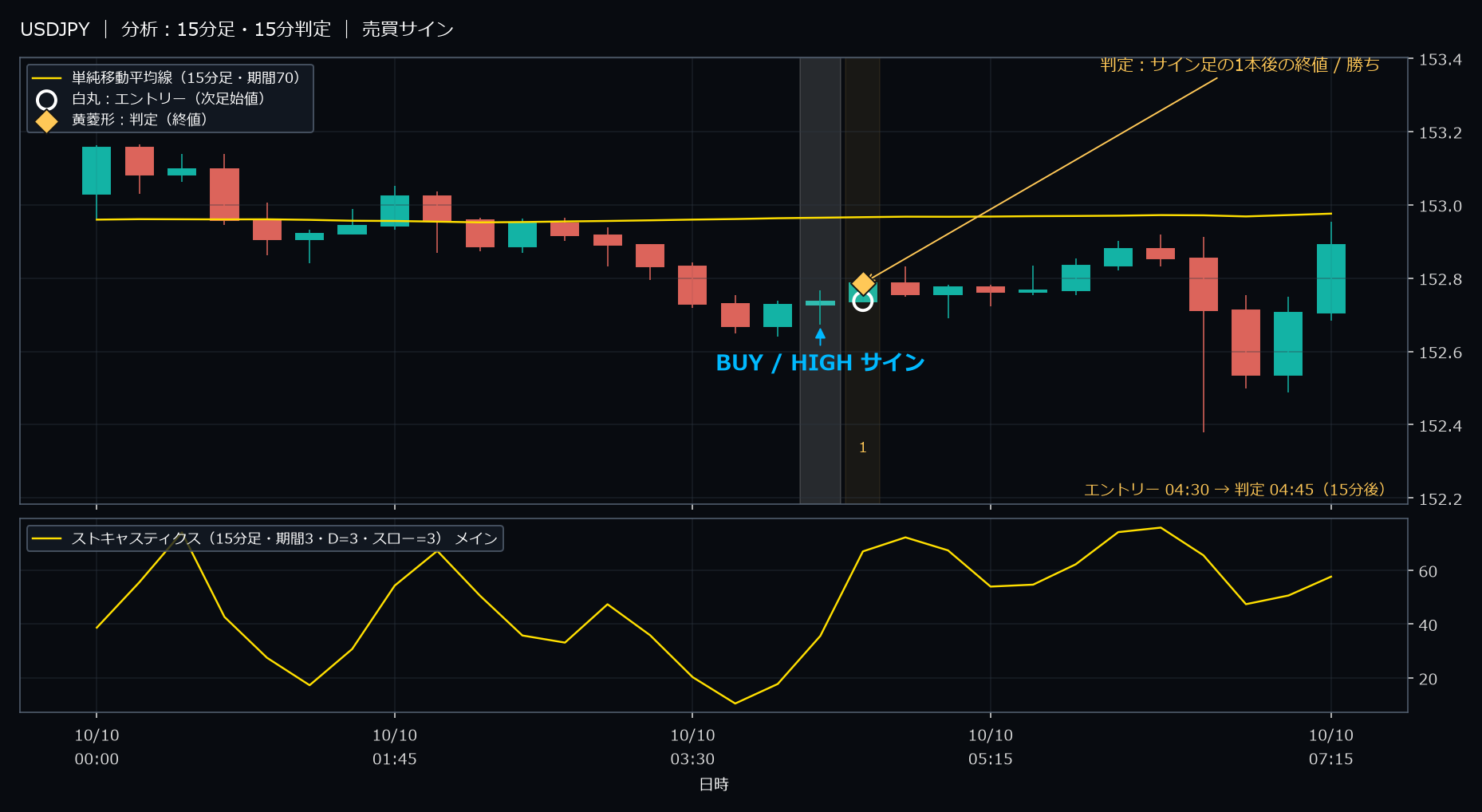Select the 単純移動平均線（15分足・期間70）legend label
The image size is (1482, 812).
pyautogui.click(x=189, y=77)
